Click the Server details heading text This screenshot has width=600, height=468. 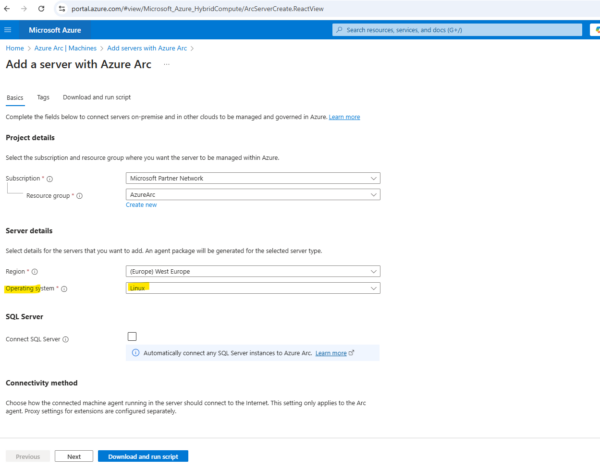[x=29, y=231]
